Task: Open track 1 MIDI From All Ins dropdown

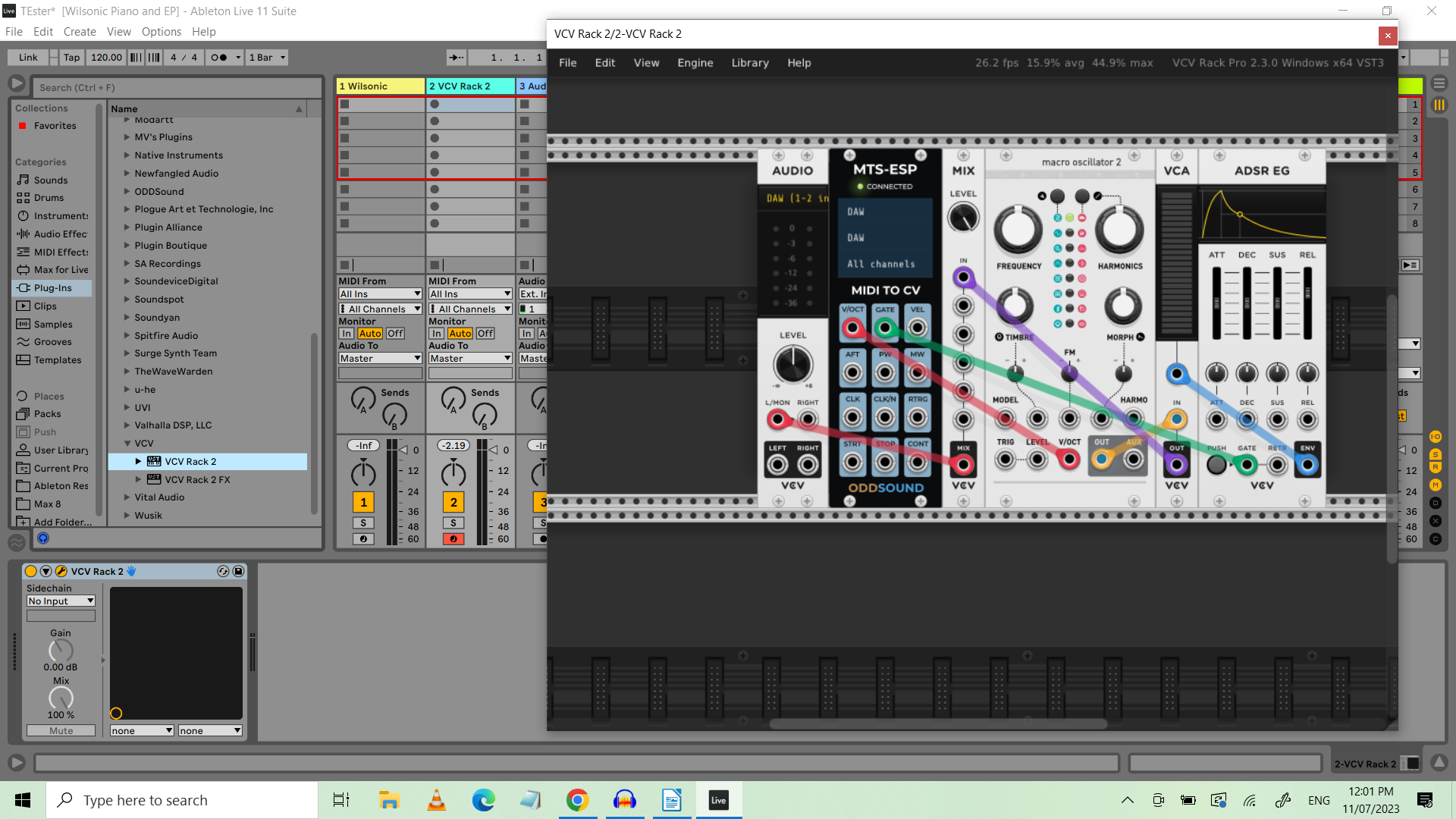Action: (x=380, y=294)
